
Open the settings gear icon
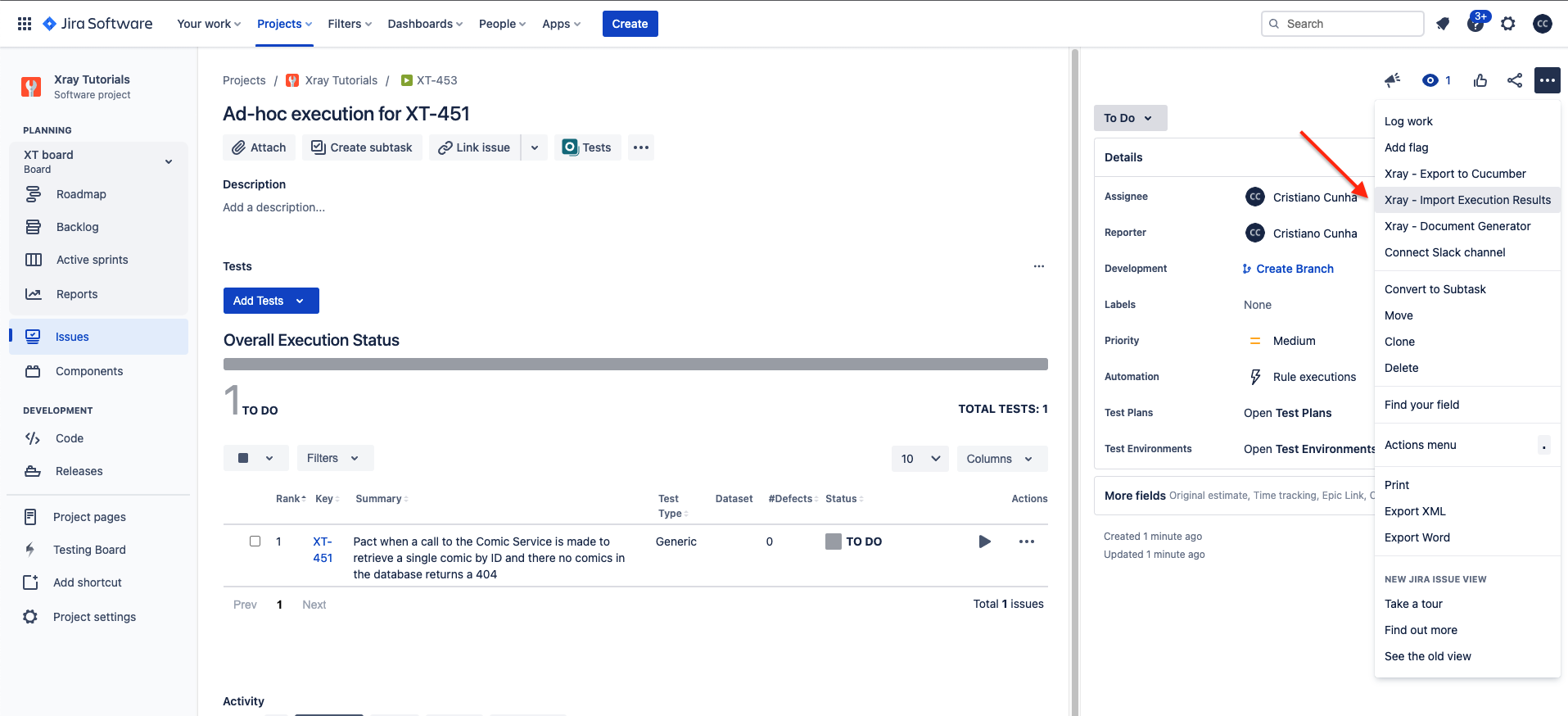pos(1508,24)
